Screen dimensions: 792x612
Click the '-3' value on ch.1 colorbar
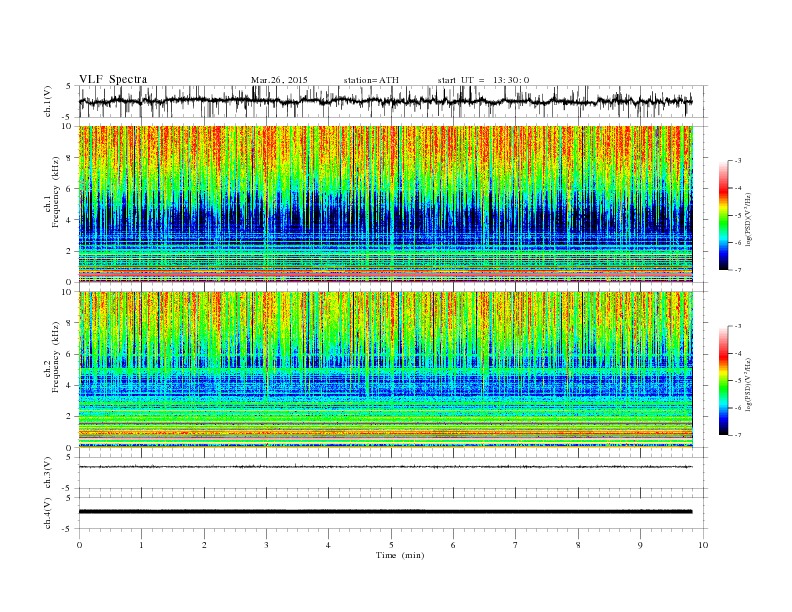pos(738,161)
